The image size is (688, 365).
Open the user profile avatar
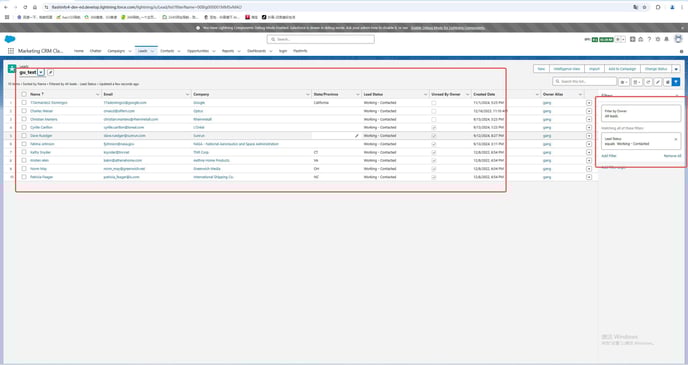pyautogui.click(x=678, y=39)
